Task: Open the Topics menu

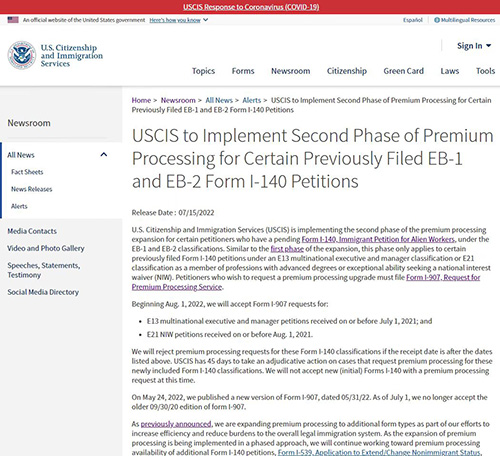Action: pyautogui.click(x=203, y=71)
